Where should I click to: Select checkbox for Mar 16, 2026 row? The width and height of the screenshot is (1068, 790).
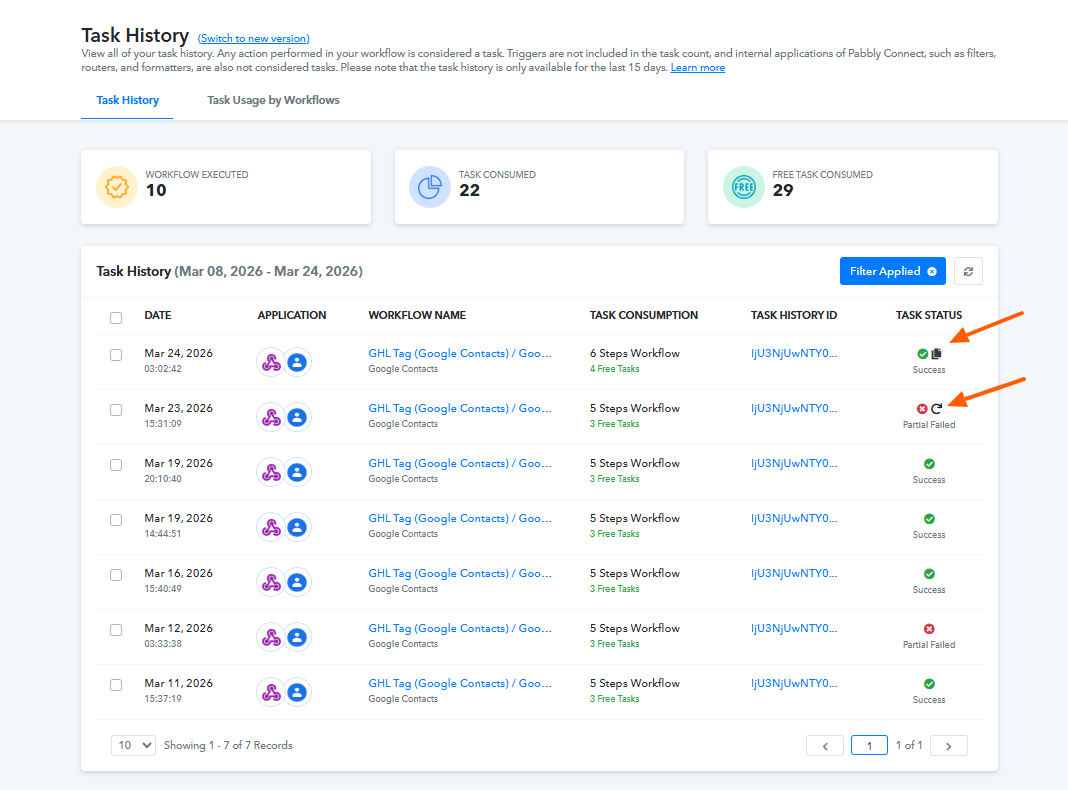coord(116,575)
